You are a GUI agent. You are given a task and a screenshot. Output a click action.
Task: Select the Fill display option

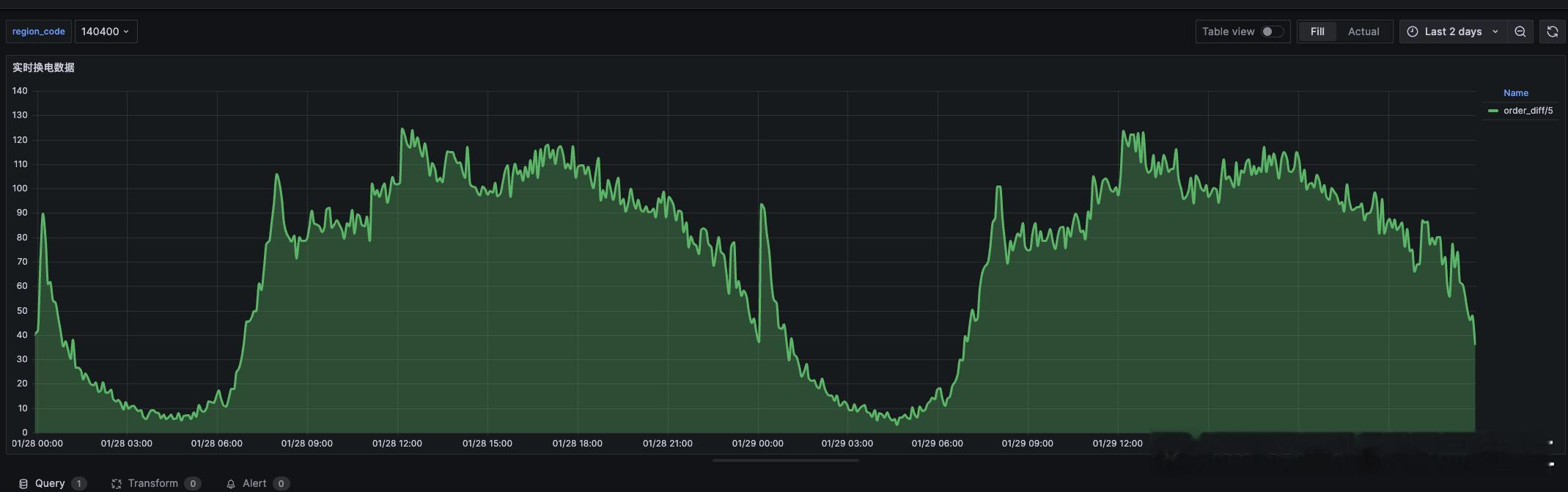tap(1317, 32)
